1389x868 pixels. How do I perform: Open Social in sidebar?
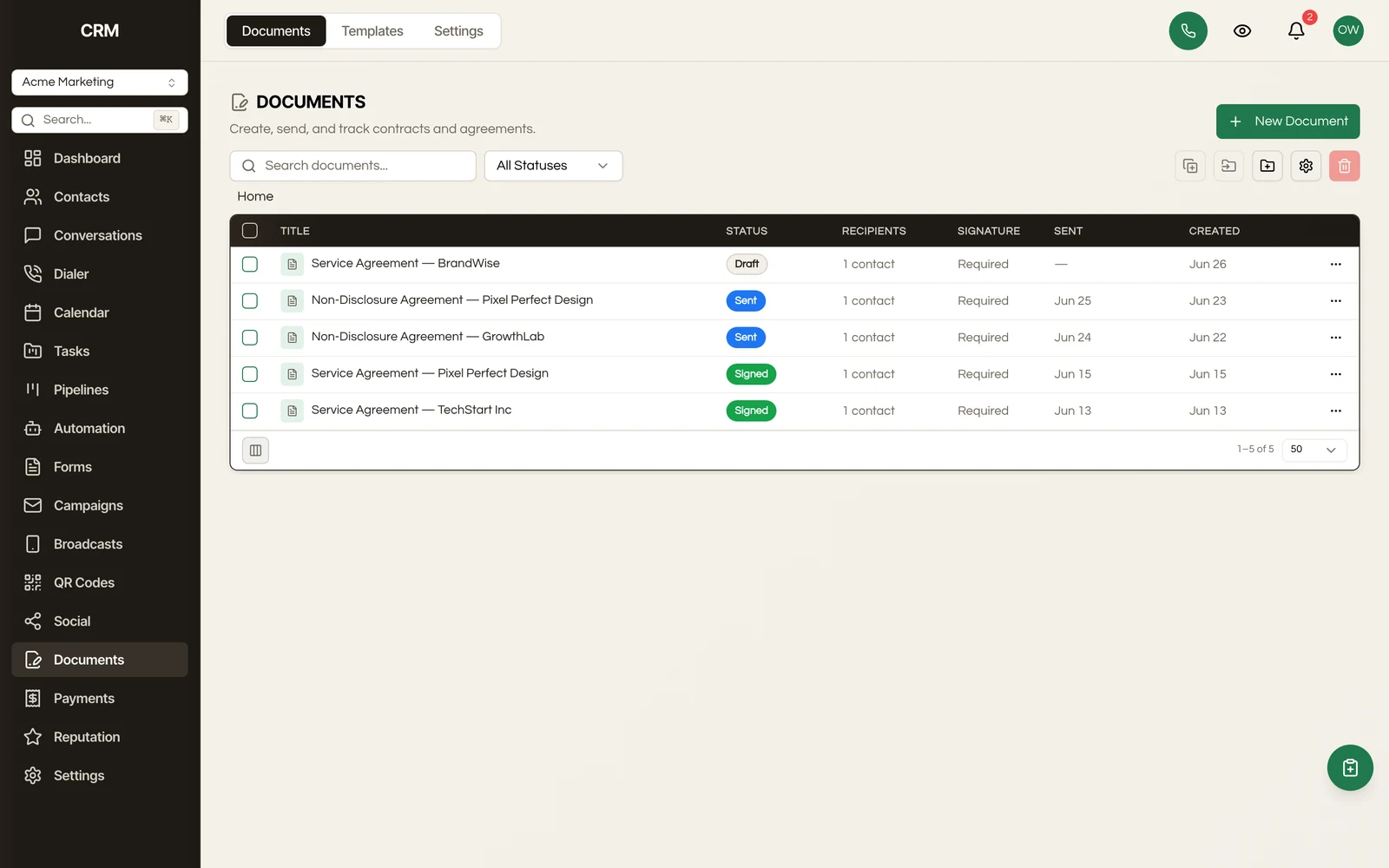click(100, 621)
